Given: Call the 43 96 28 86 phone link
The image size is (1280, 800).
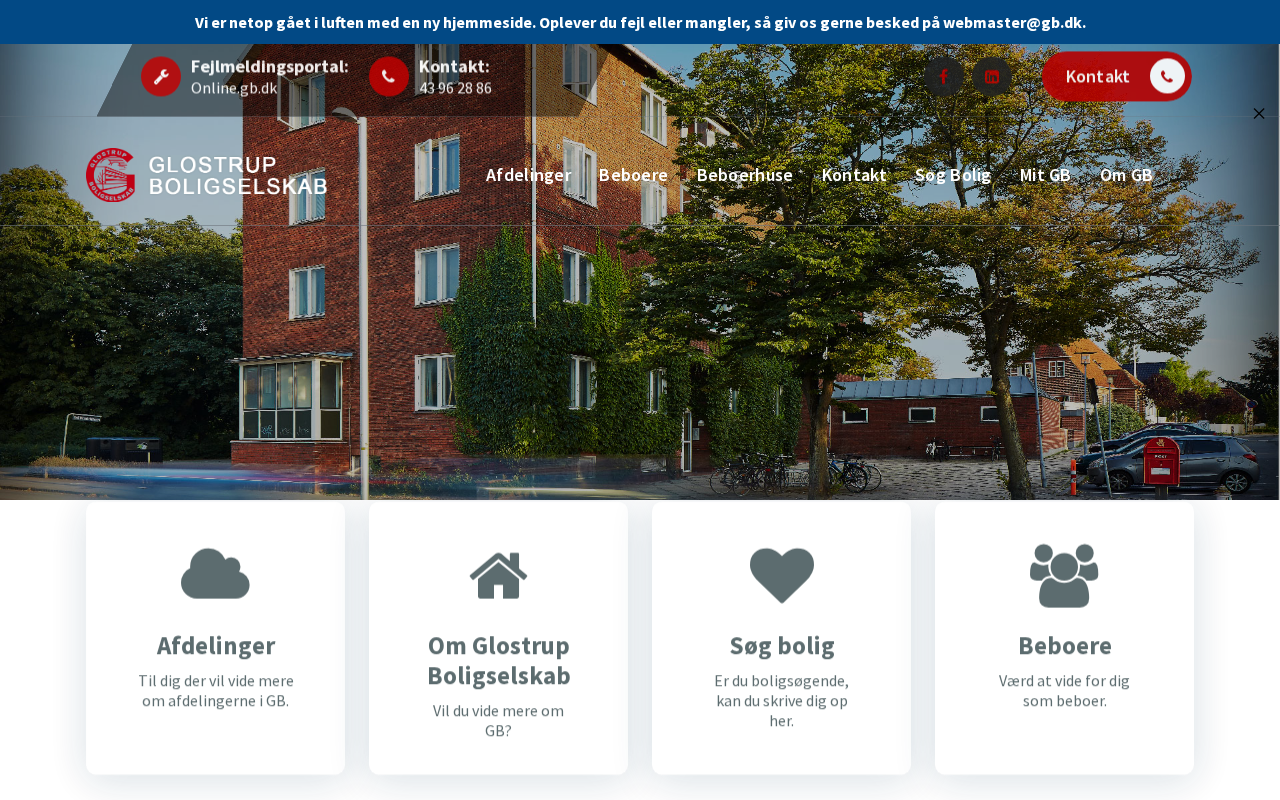Looking at the screenshot, I should 455,88.
